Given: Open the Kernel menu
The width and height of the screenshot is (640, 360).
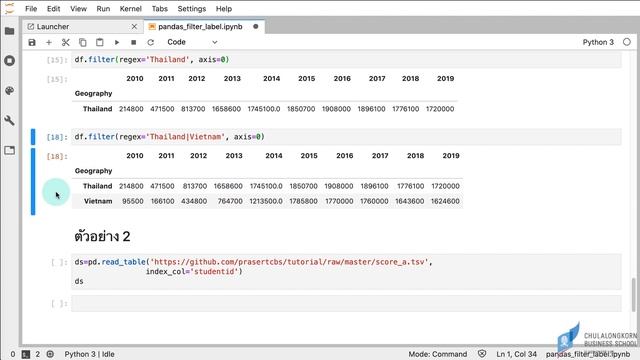Looking at the screenshot, I should click(131, 9).
